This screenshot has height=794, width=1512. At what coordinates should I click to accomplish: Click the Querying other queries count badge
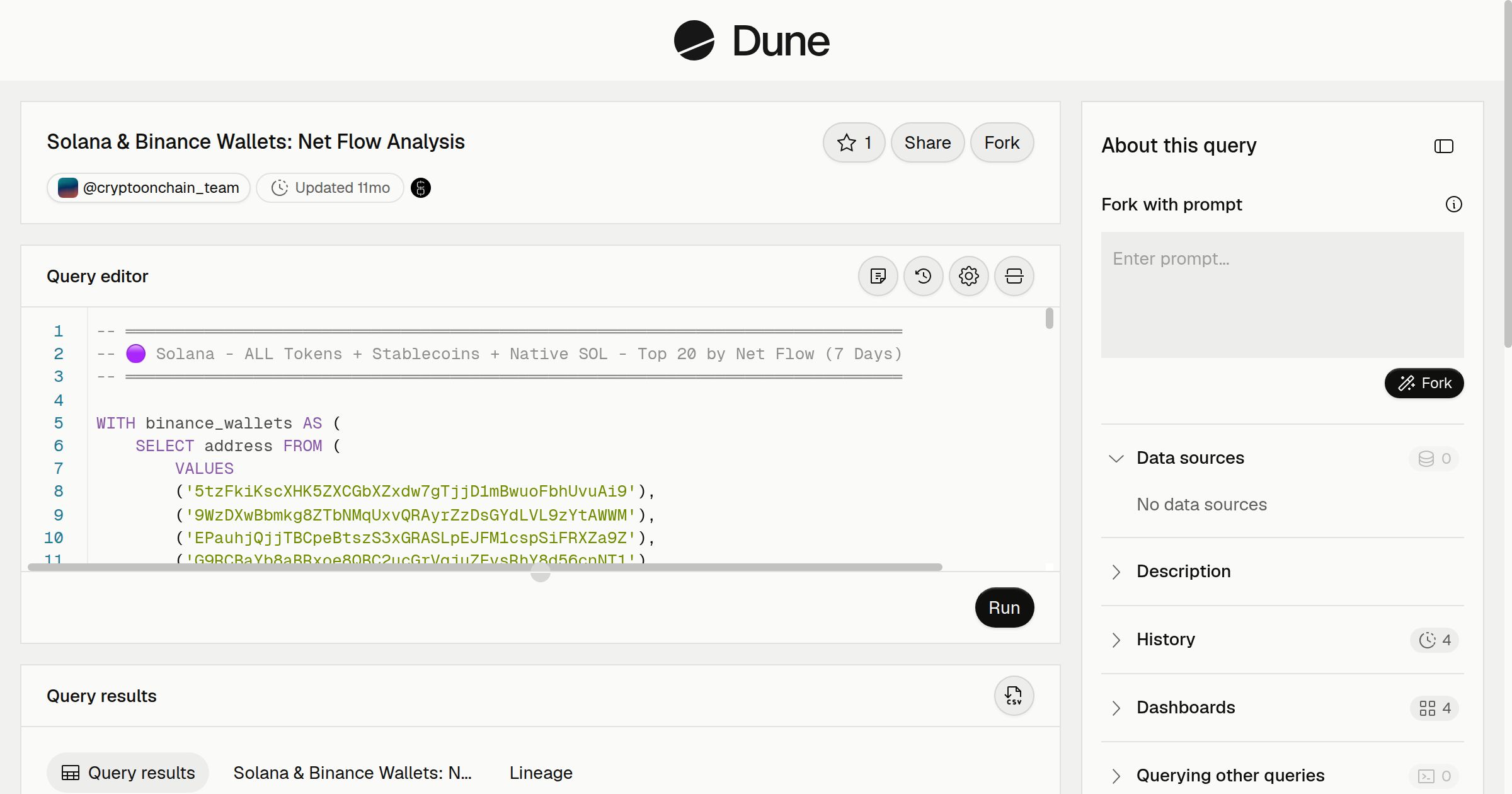click(1434, 776)
